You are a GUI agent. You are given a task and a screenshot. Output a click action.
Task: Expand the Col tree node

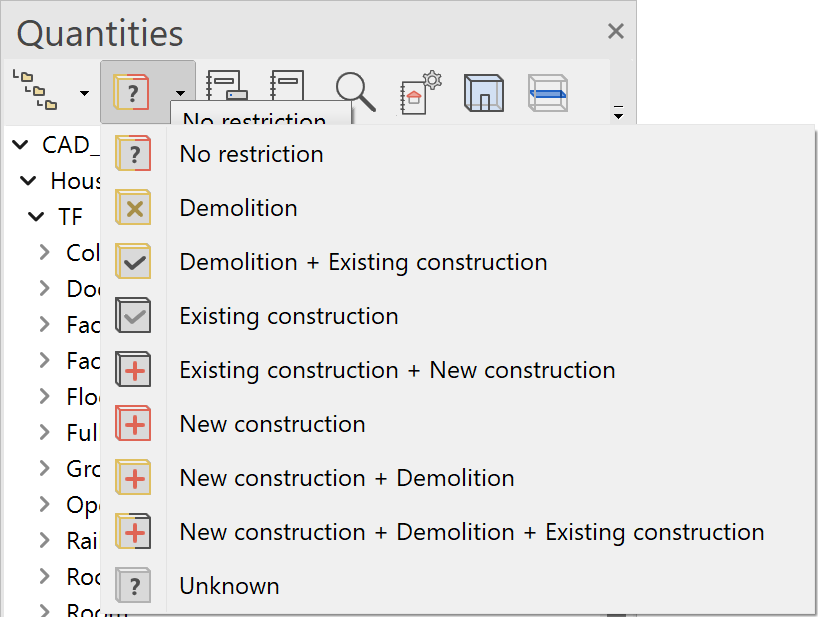(45, 252)
